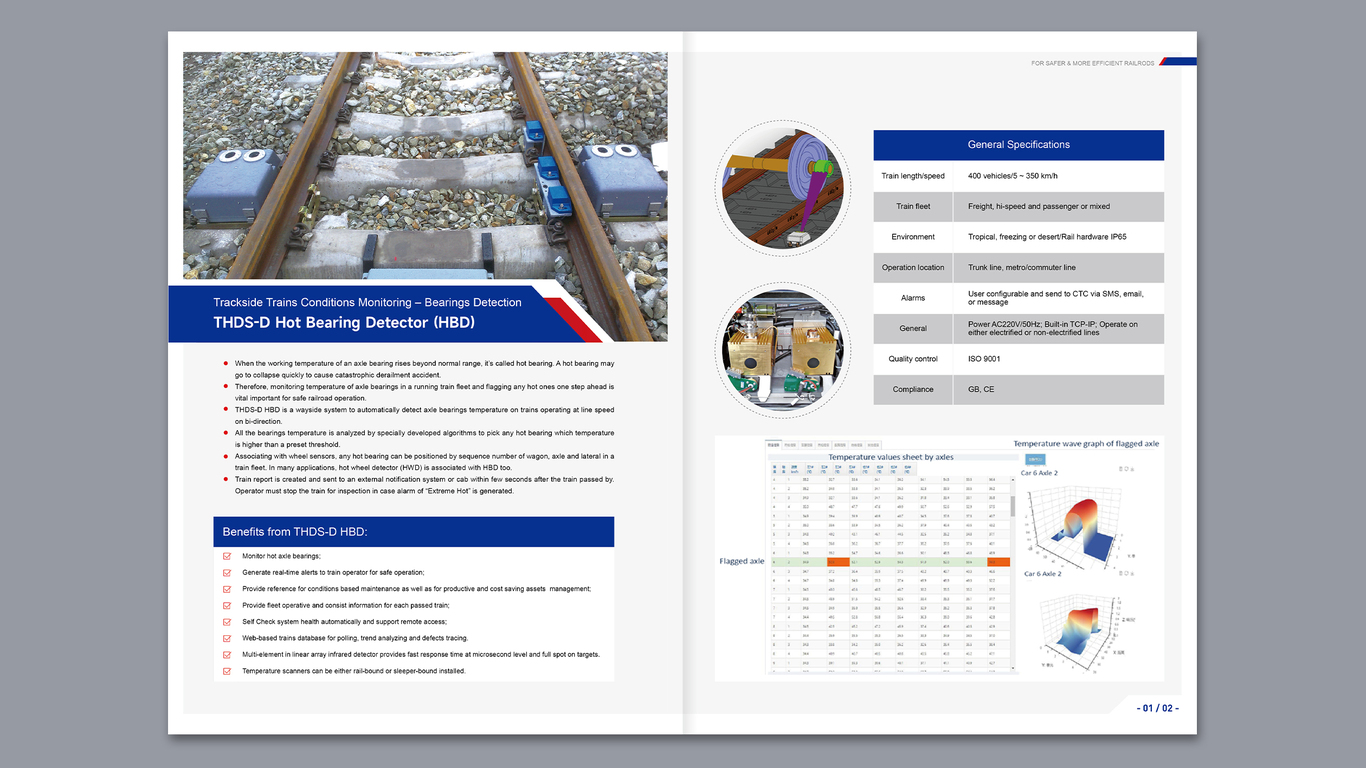Click the 'Flagged axle' label
The width and height of the screenshot is (1366, 768).
741,562
